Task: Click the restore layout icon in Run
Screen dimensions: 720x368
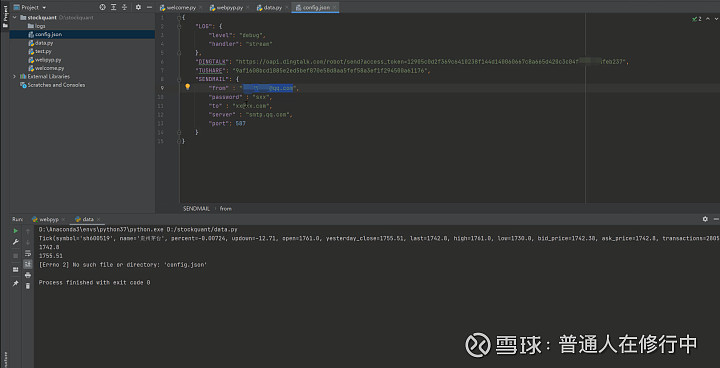Action: point(16,269)
